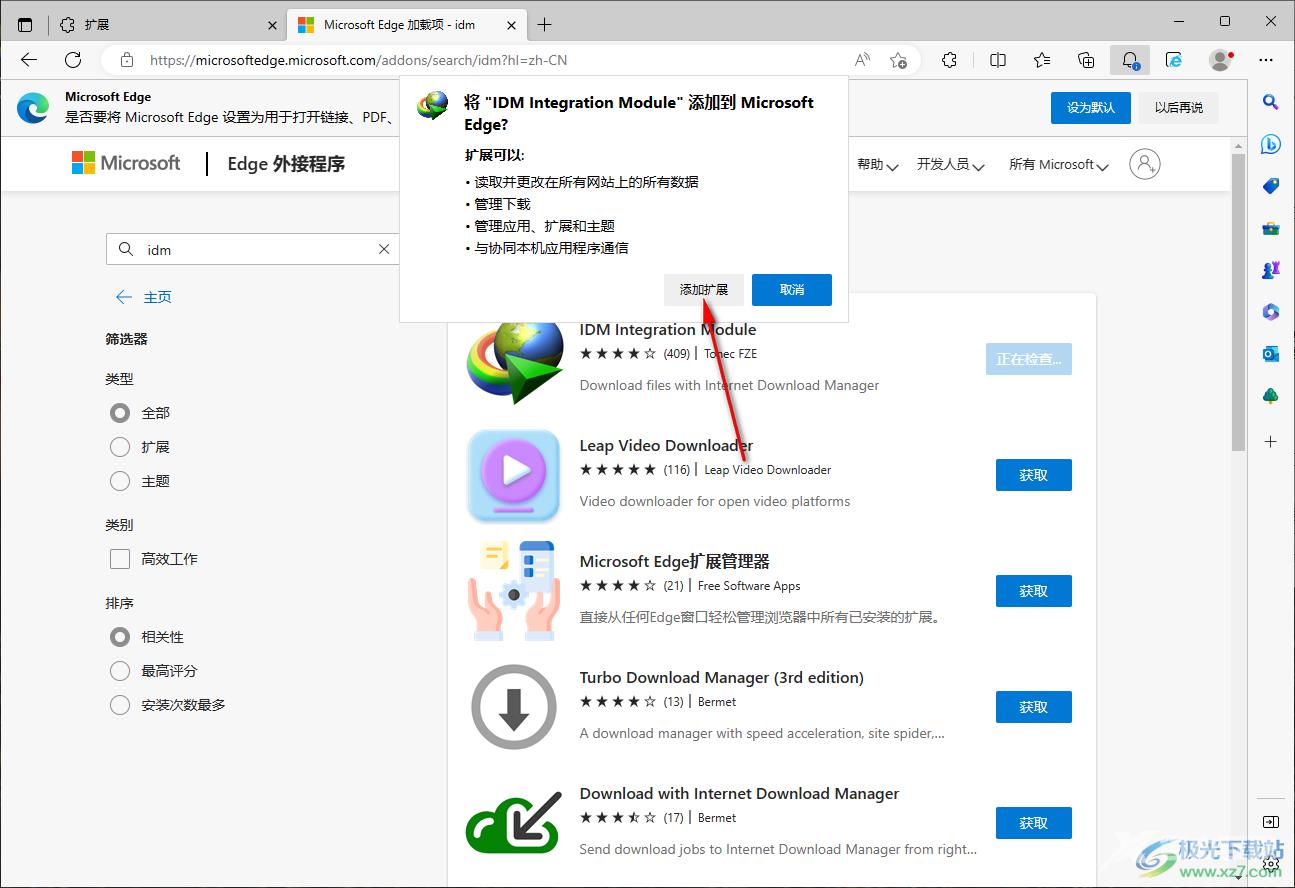Select the Microsoft Edge 加载项 tab
Screen dimensions: 1295x888
click(x=405, y=24)
